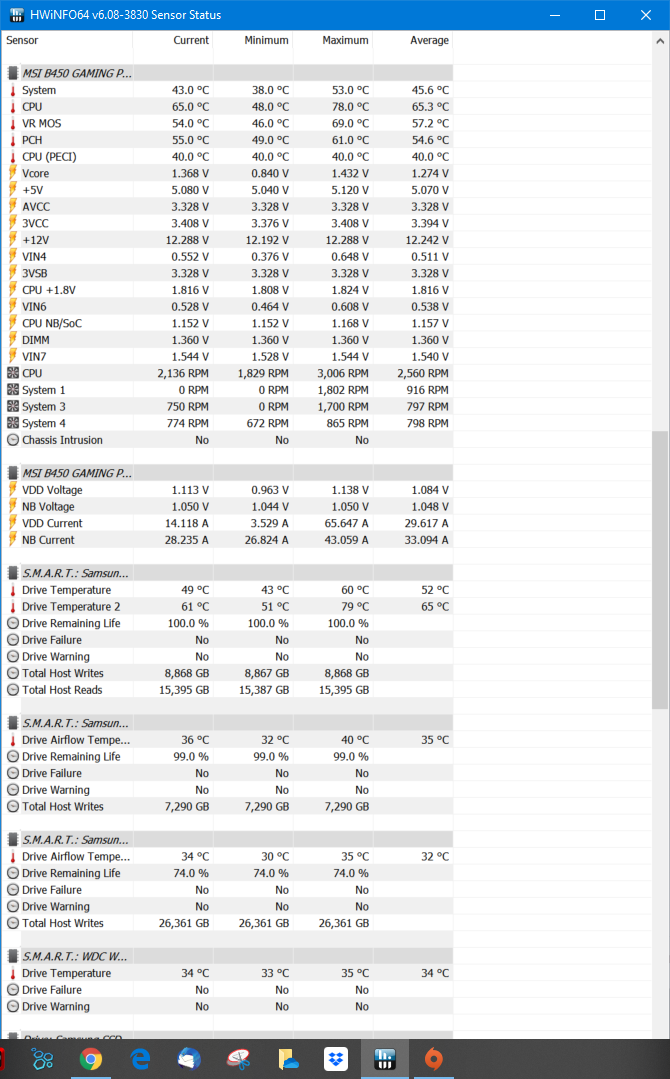Open the Dropbox taskbar icon
Image resolution: width=670 pixels, height=1079 pixels.
click(336, 1058)
